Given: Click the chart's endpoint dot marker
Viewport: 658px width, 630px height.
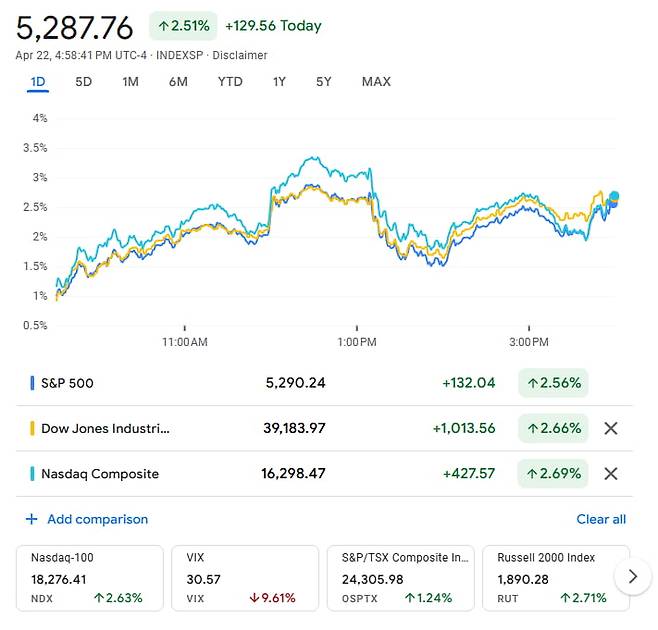Looking at the screenshot, I should tap(614, 197).
